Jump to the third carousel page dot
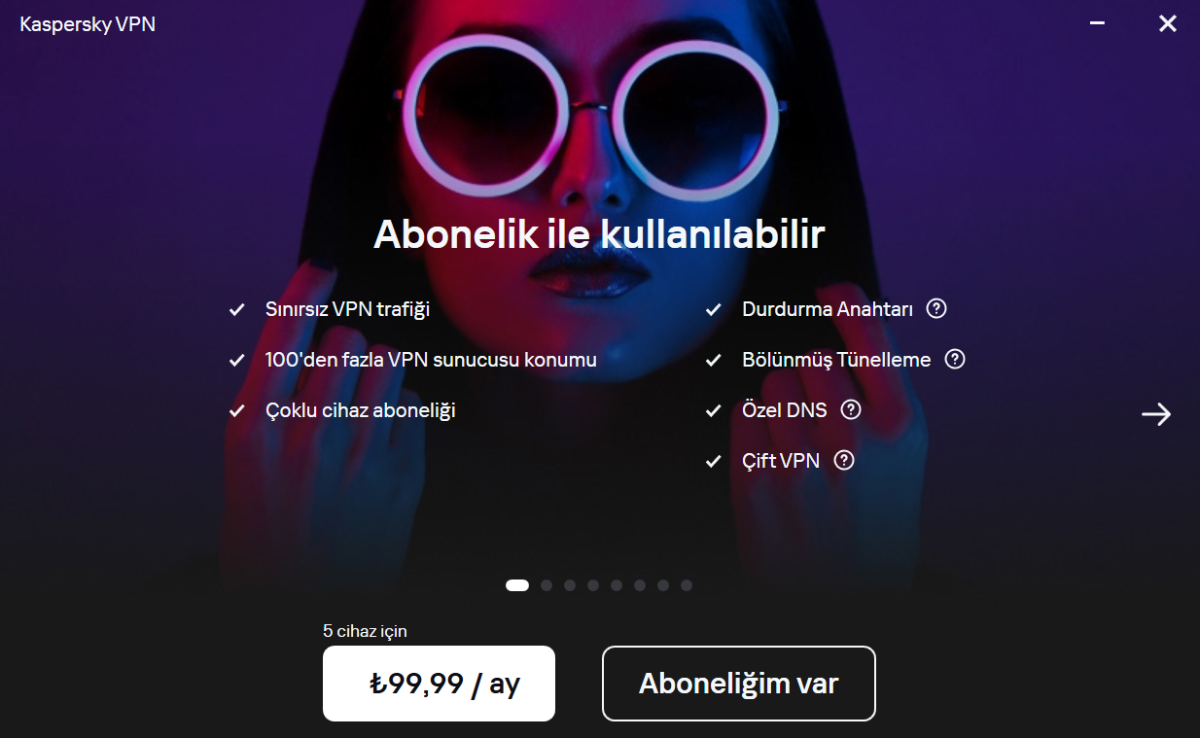The height and width of the screenshot is (738, 1200). coord(570,585)
